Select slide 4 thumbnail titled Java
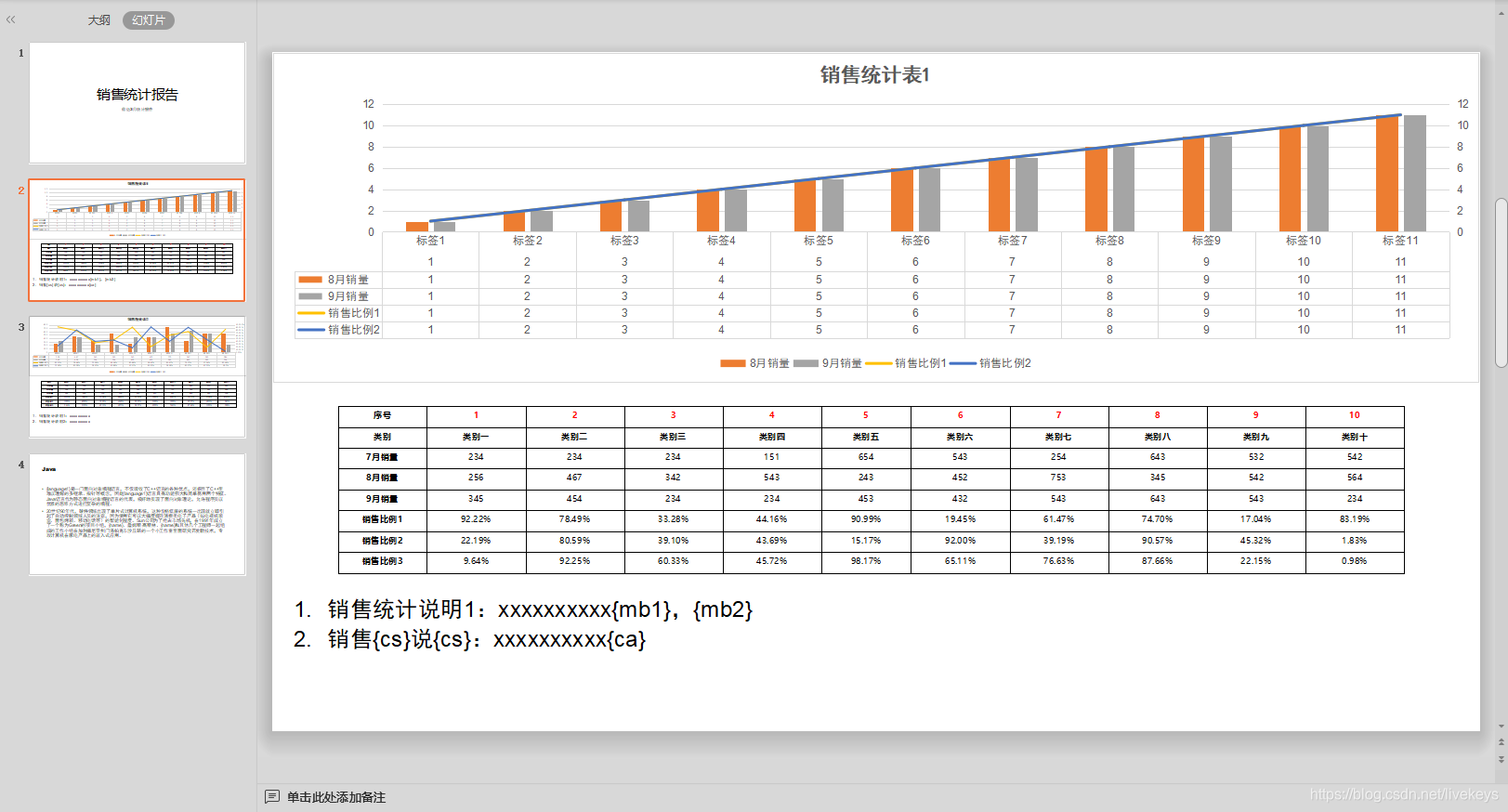Image resolution: width=1508 pixels, height=812 pixels. pos(138,514)
